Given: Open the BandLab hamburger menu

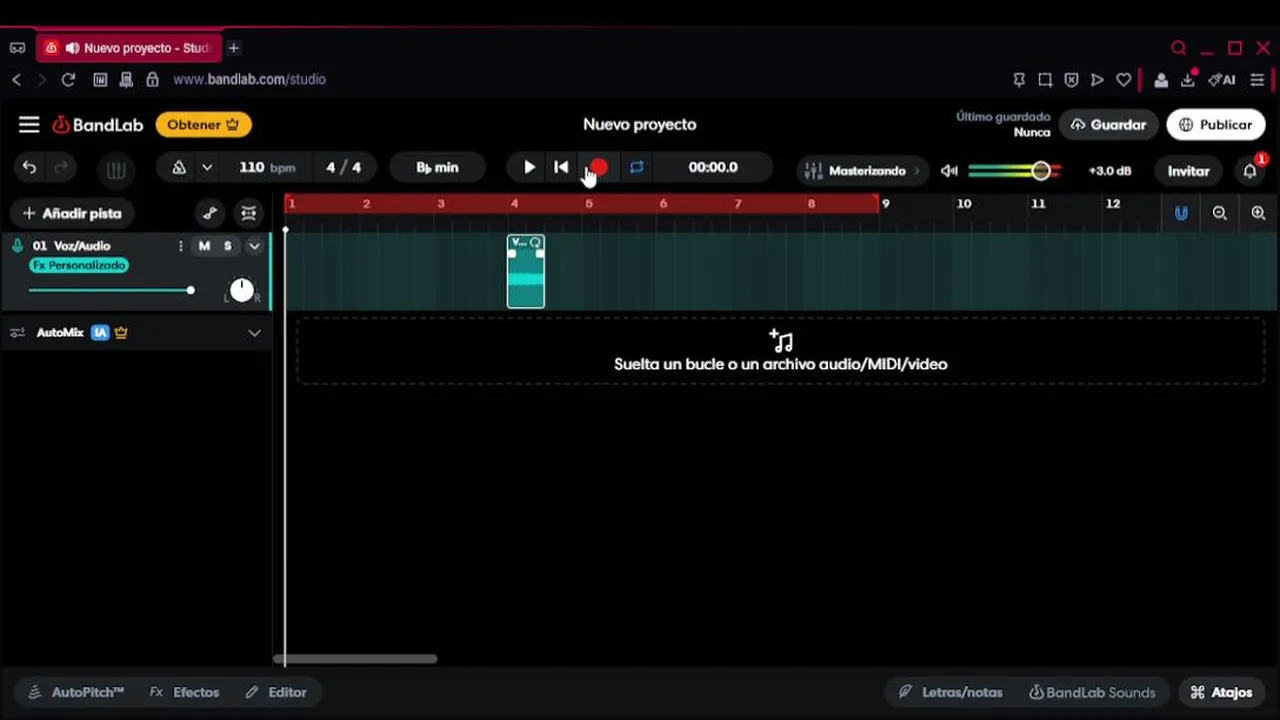Looking at the screenshot, I should tap(29, 125).
